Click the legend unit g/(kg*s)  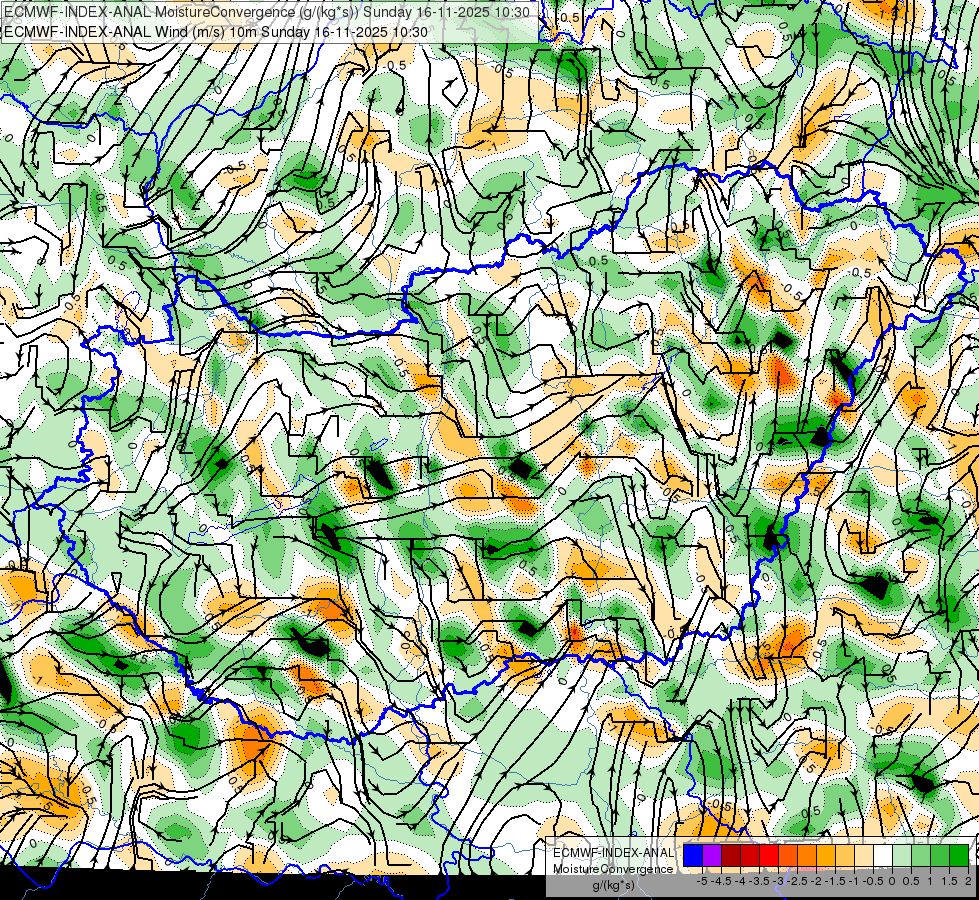pyautogui.click(x=613, y=885)
